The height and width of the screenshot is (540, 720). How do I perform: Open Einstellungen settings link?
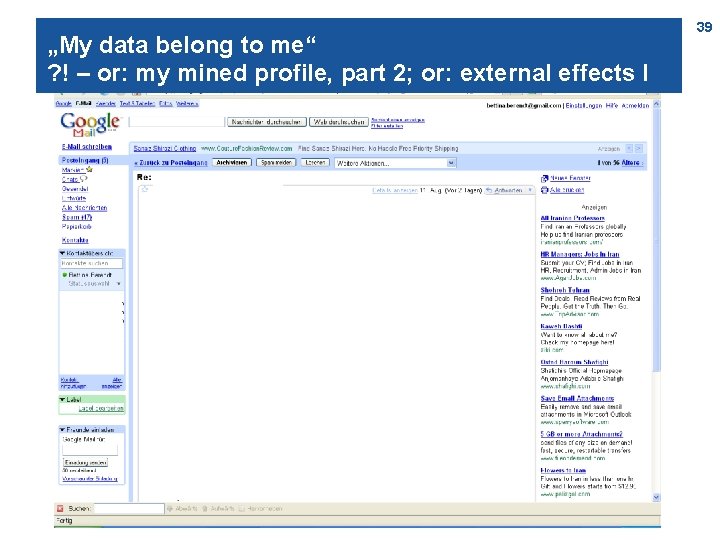(584, 106)
